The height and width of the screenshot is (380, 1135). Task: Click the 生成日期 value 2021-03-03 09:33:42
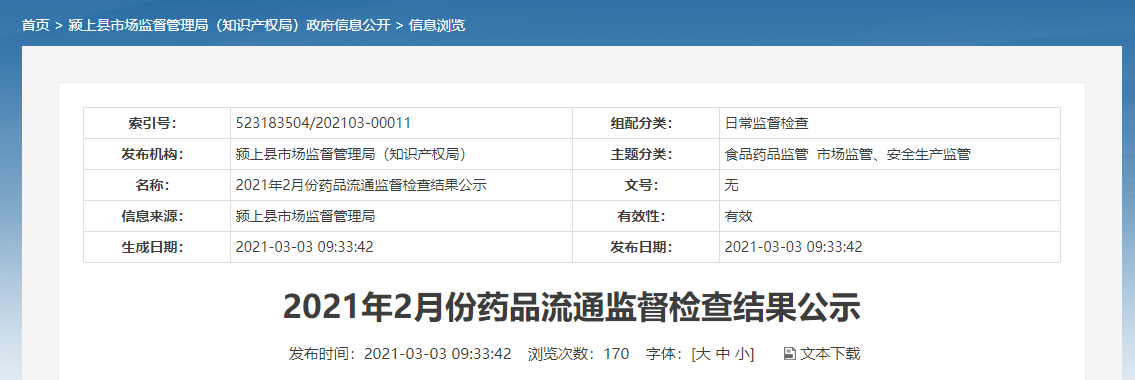[305, 248]
